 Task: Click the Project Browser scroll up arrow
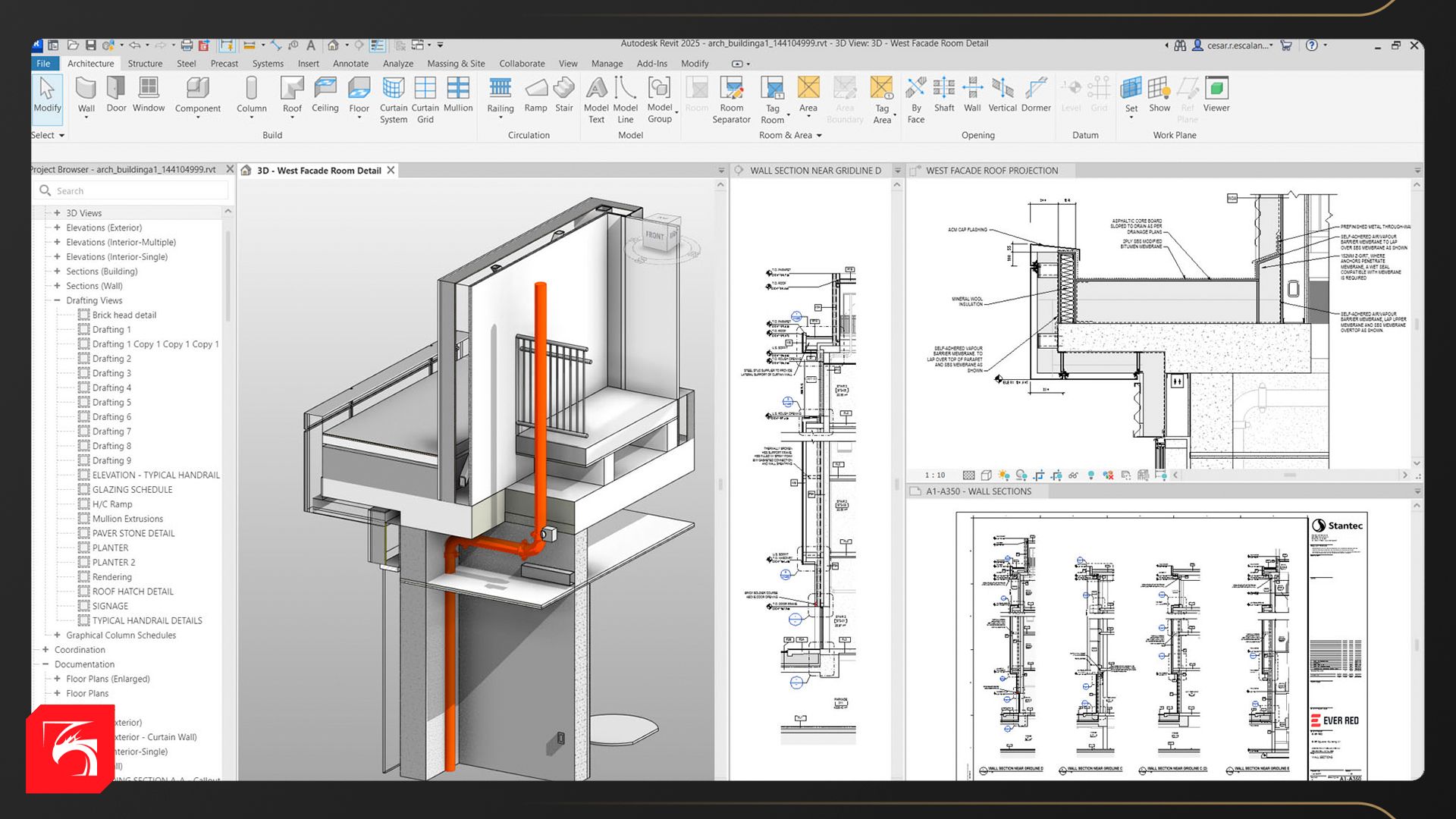[227, 212]
